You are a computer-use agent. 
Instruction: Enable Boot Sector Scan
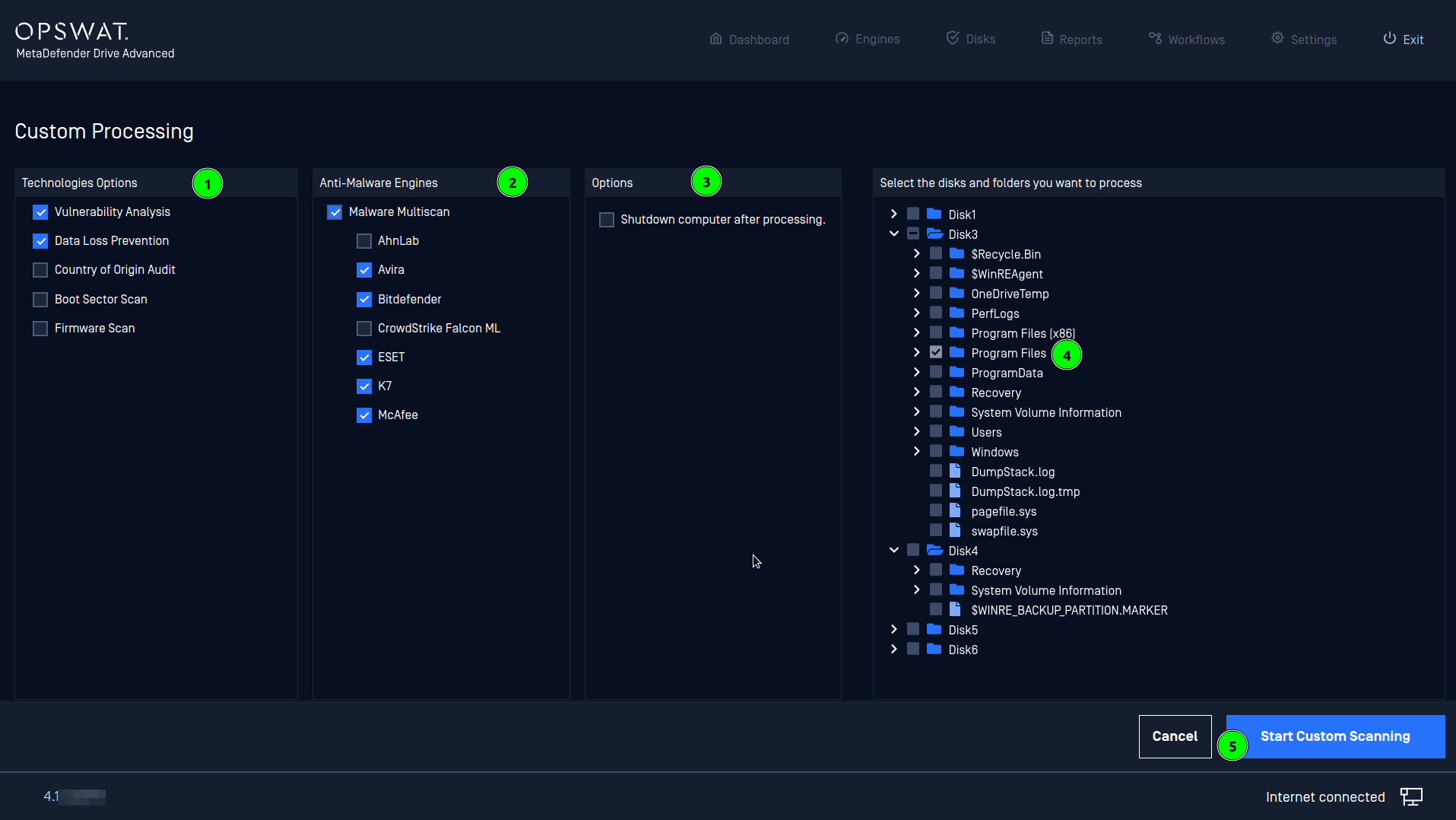point(40,300)
